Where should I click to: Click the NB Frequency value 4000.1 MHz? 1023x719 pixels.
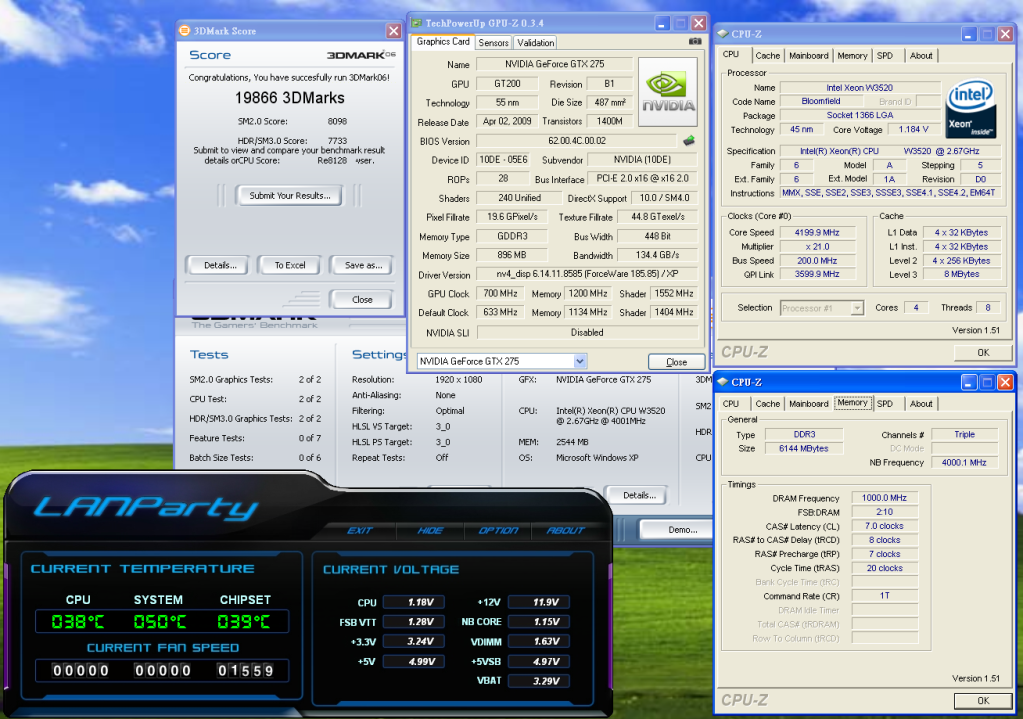(x=964, y=463)
